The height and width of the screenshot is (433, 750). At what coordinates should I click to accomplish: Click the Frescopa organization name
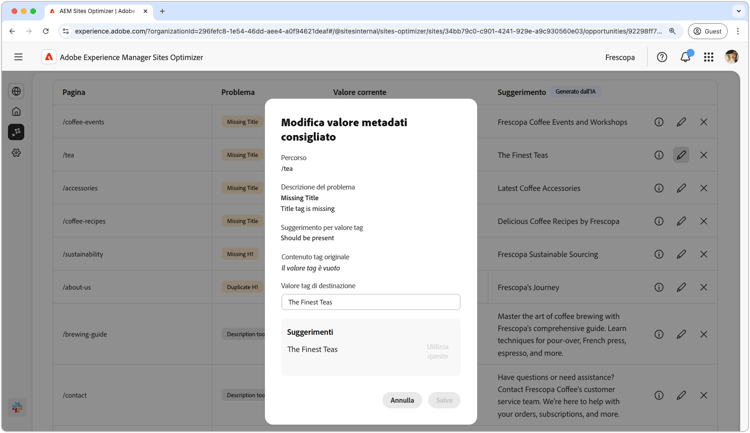click(620, 57)
